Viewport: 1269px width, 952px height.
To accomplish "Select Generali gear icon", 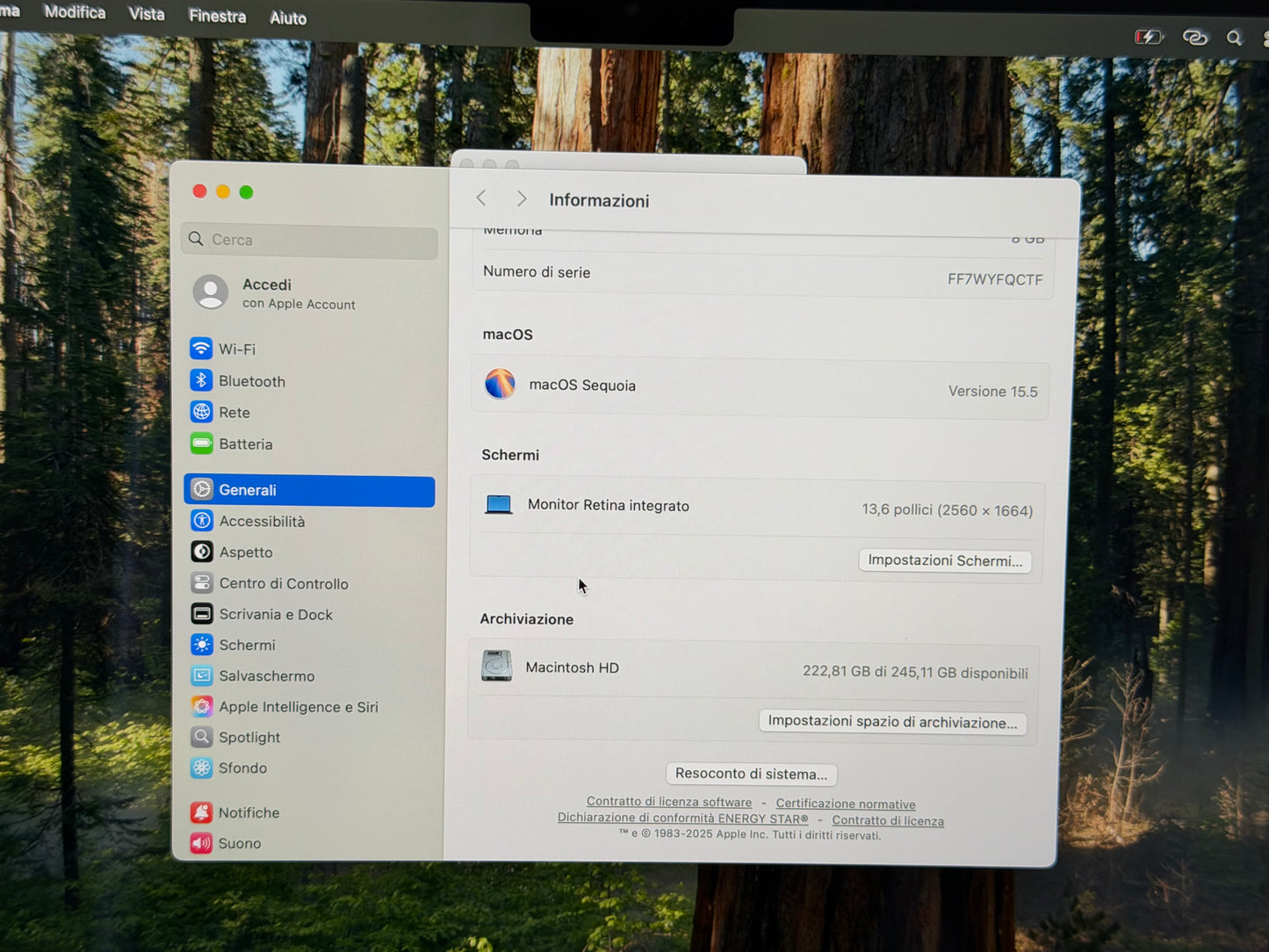I will [201, 489].
